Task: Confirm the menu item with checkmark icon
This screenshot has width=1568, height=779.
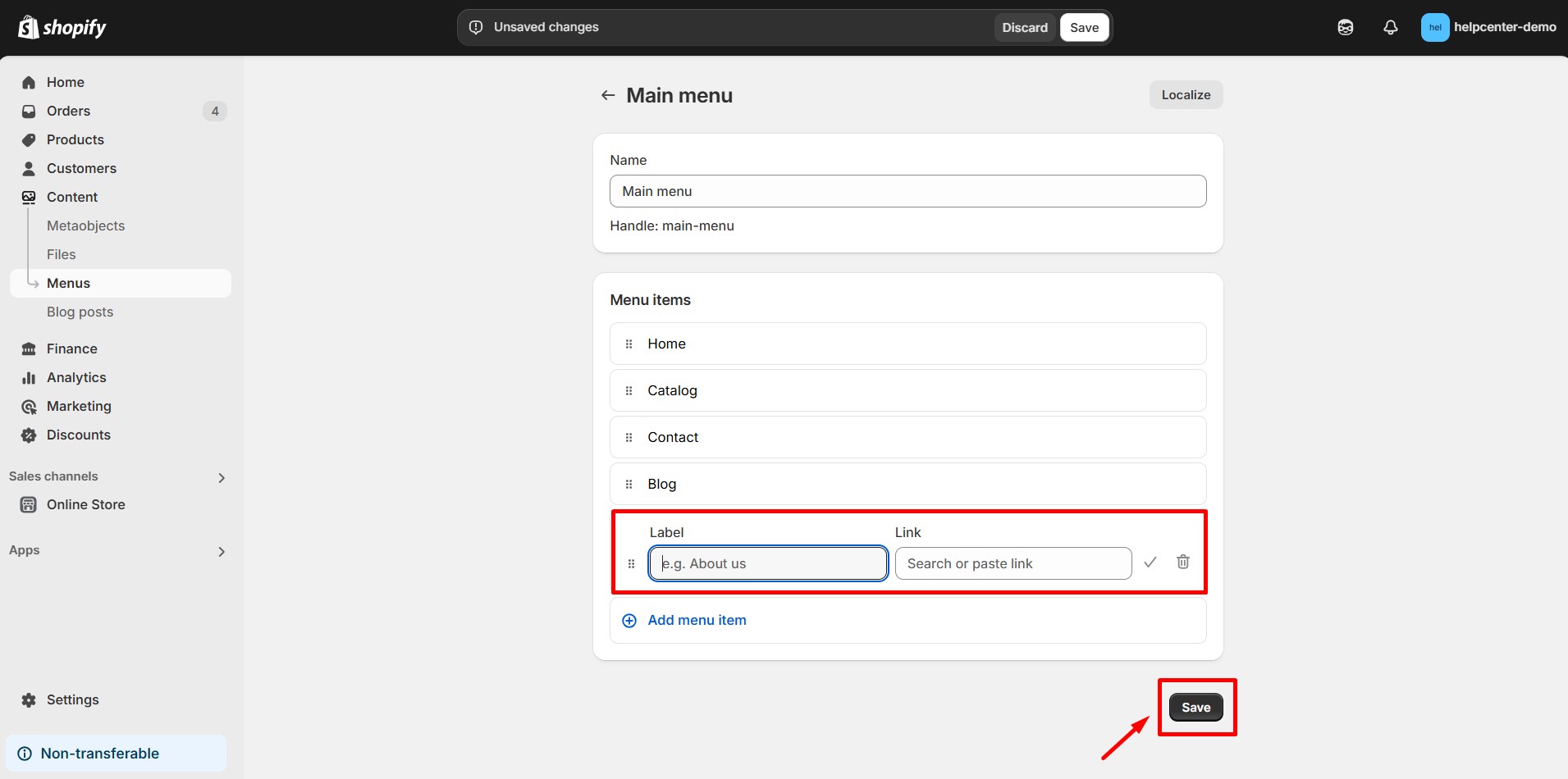Action: tap(1150, 562)
